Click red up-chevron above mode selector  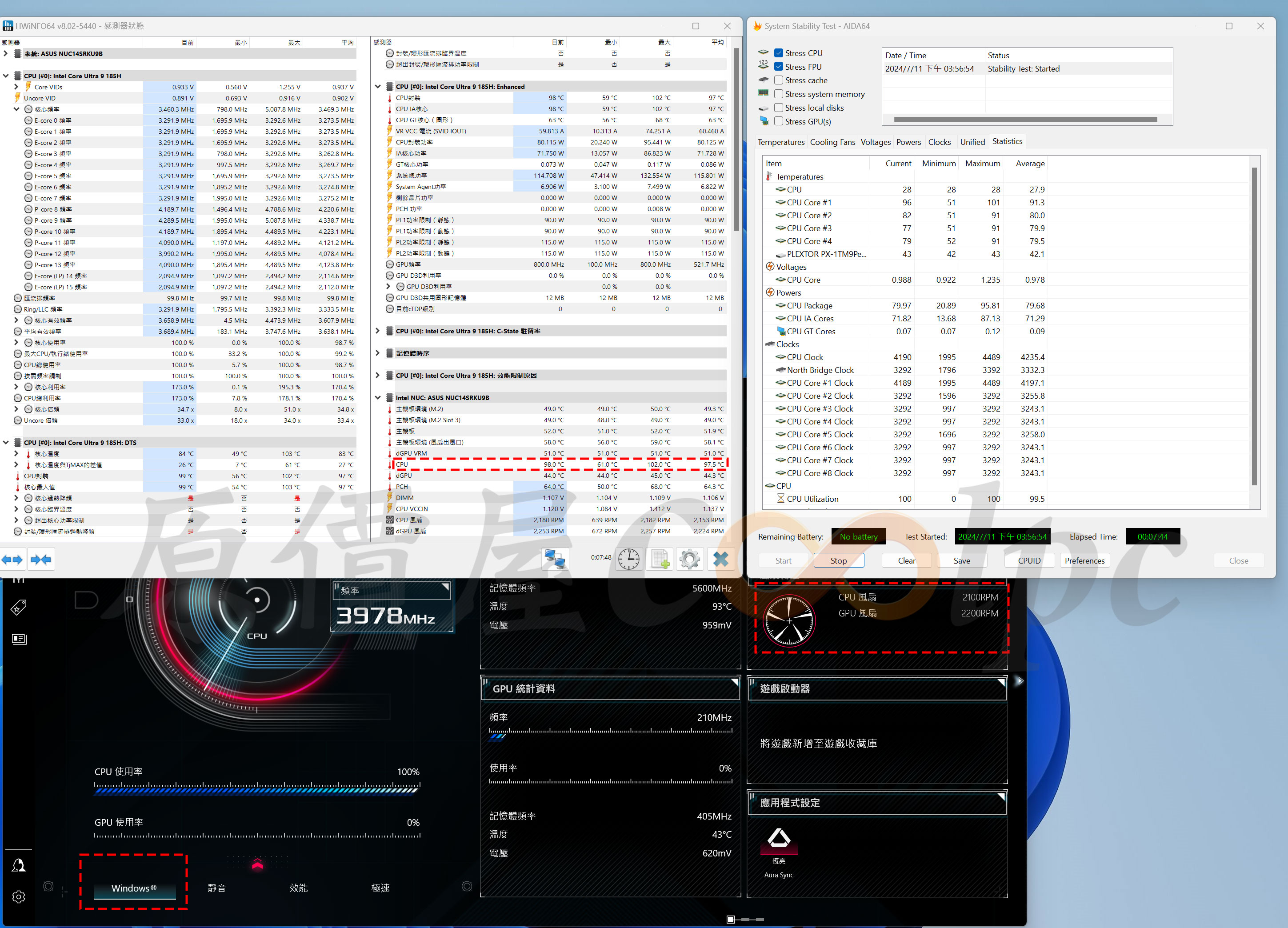[257, 864]
